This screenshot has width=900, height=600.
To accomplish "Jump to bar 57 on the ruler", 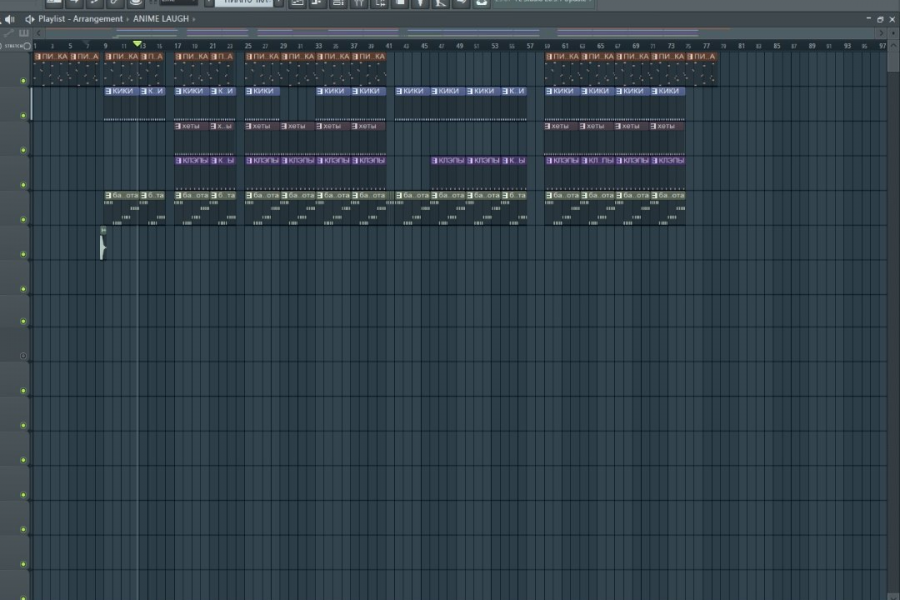I will 530,46.
